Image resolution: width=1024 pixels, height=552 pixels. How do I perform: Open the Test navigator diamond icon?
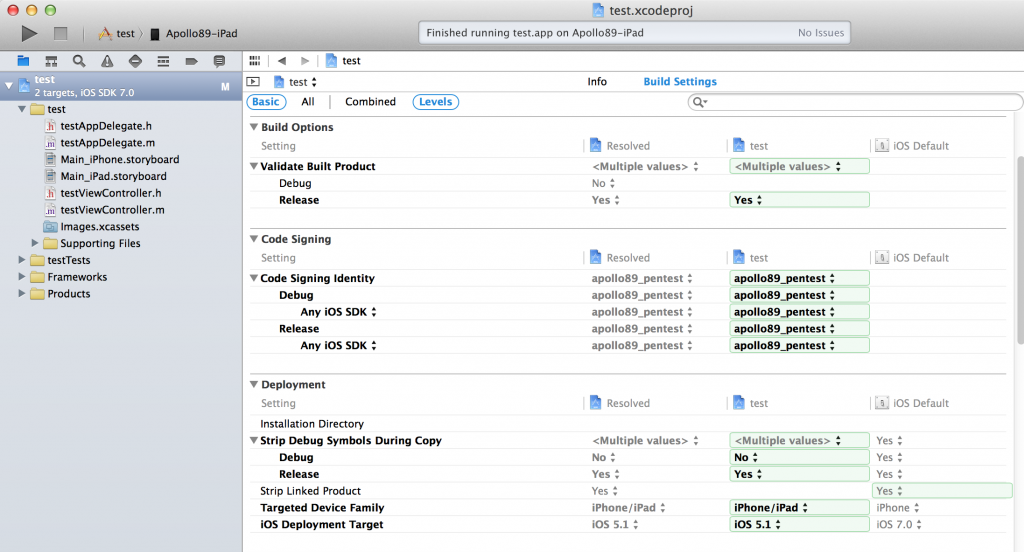pos(135,61)
